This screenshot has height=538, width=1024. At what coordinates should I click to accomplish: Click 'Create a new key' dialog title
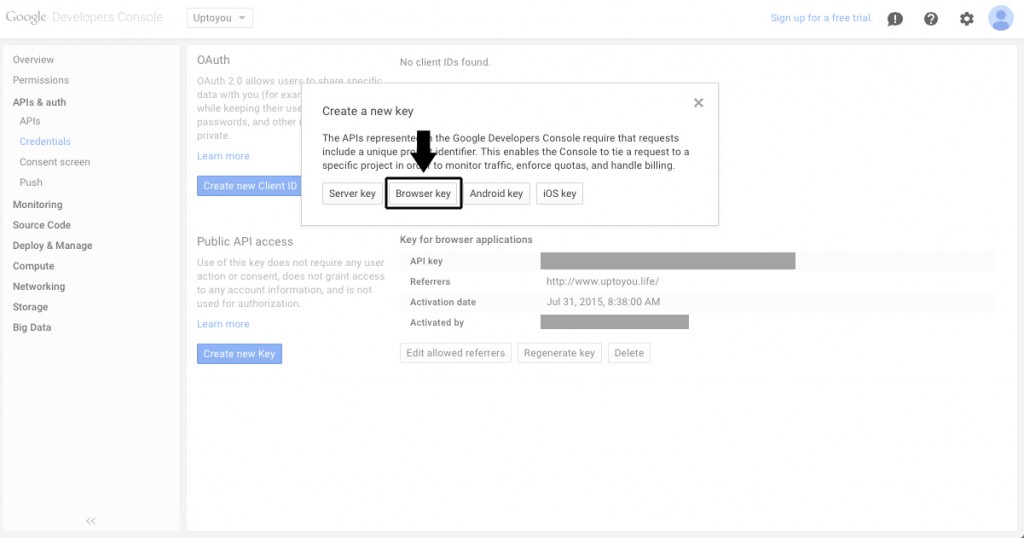point(368,111)
